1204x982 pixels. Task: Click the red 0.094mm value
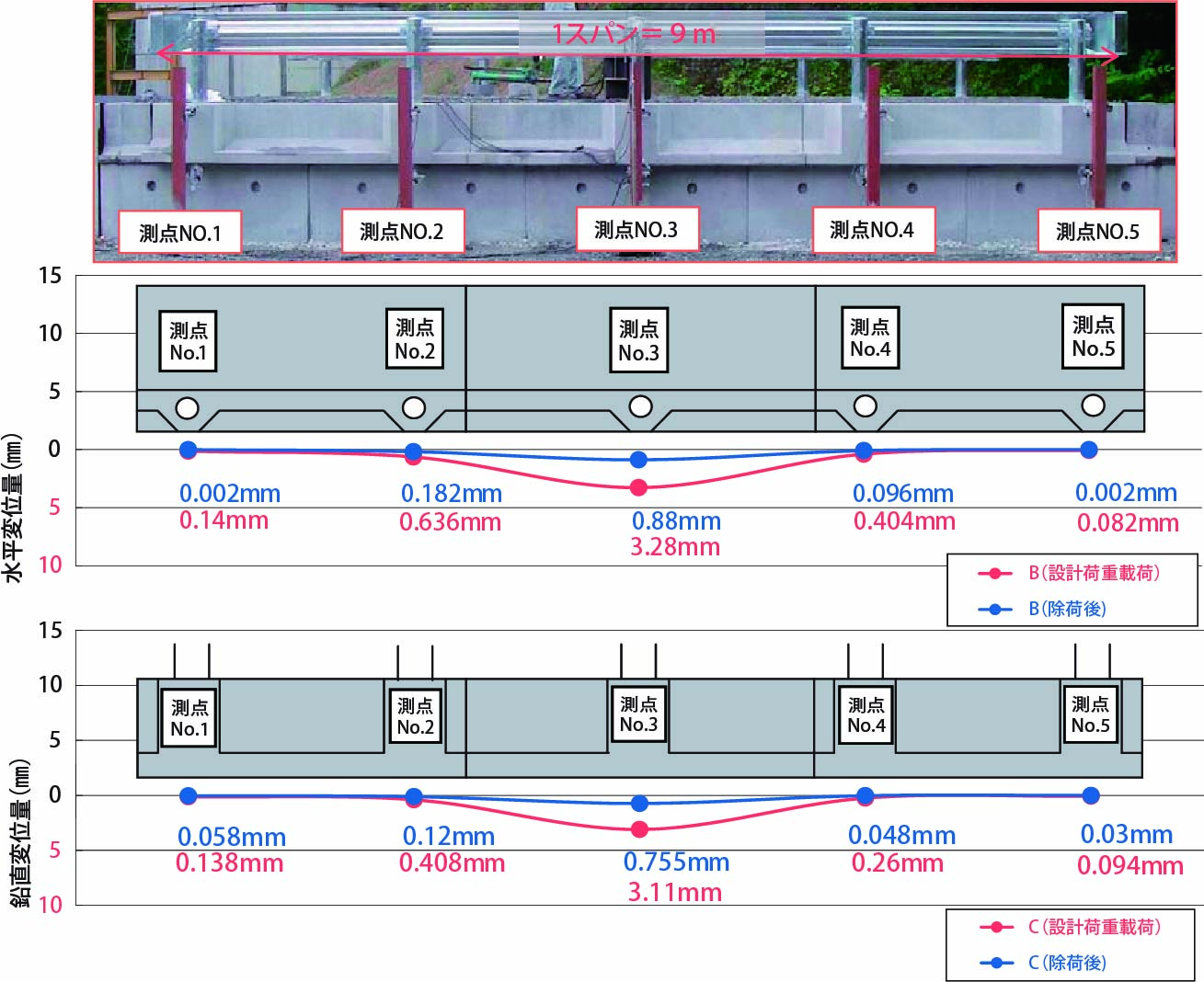[1129, 865]
